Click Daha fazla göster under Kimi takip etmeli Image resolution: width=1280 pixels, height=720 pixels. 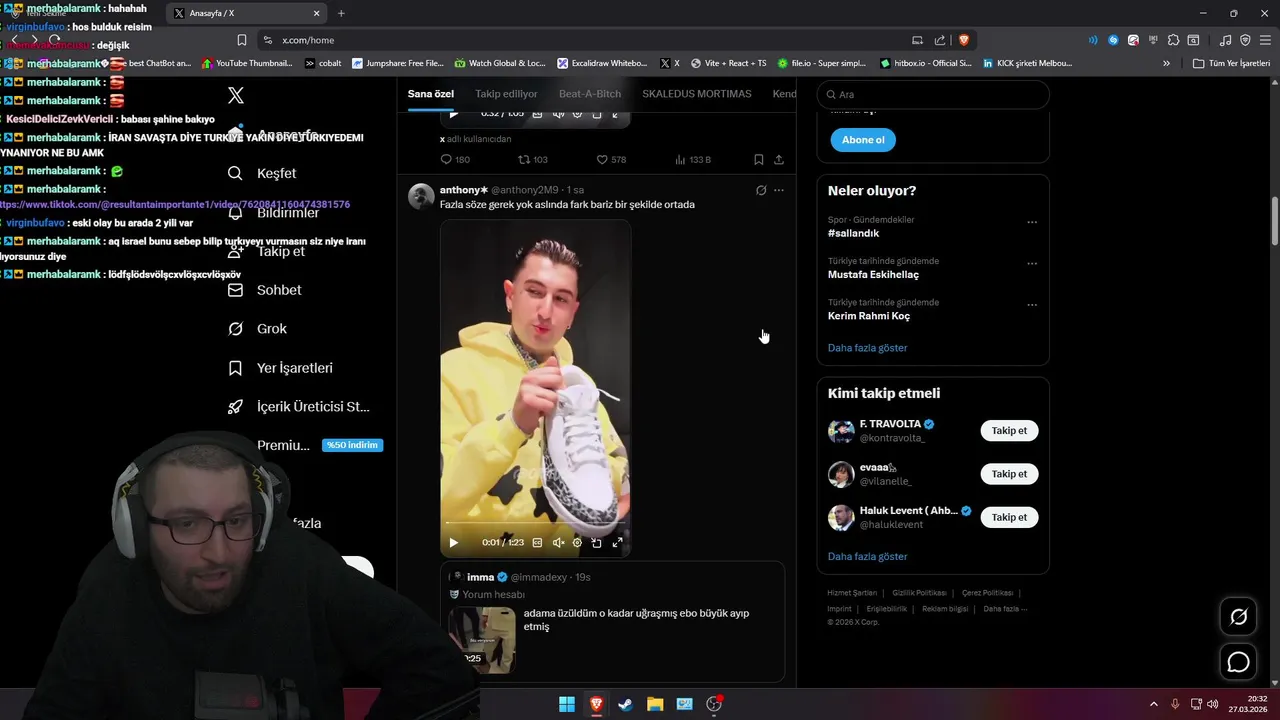(867, 556)
